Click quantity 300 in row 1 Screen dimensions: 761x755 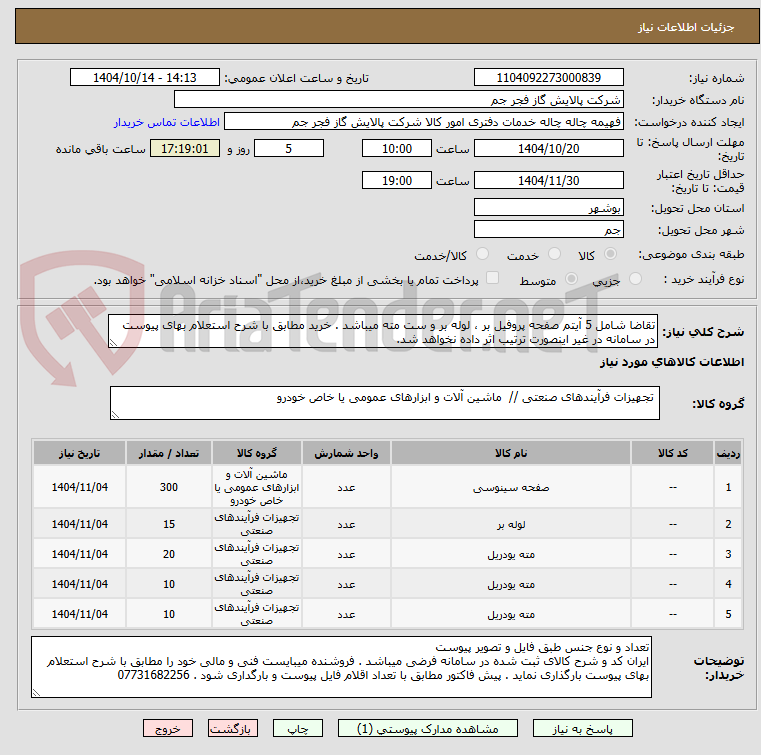tap(168, 487)
